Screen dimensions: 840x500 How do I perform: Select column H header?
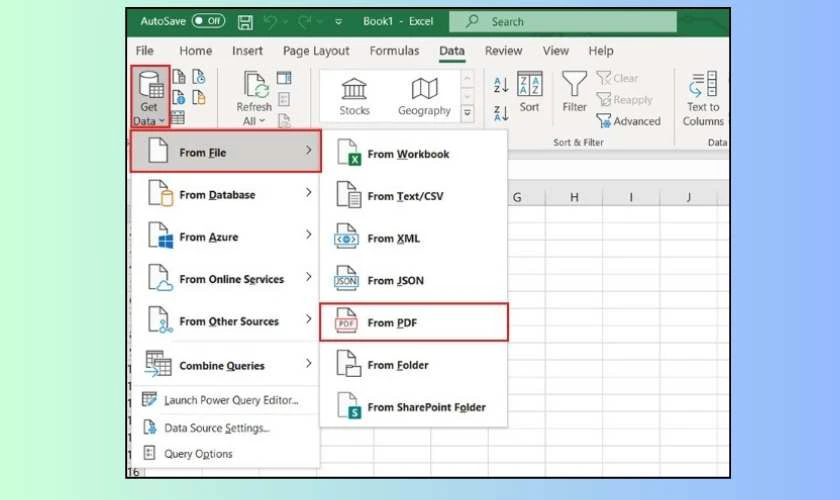(x=574, y=197)
